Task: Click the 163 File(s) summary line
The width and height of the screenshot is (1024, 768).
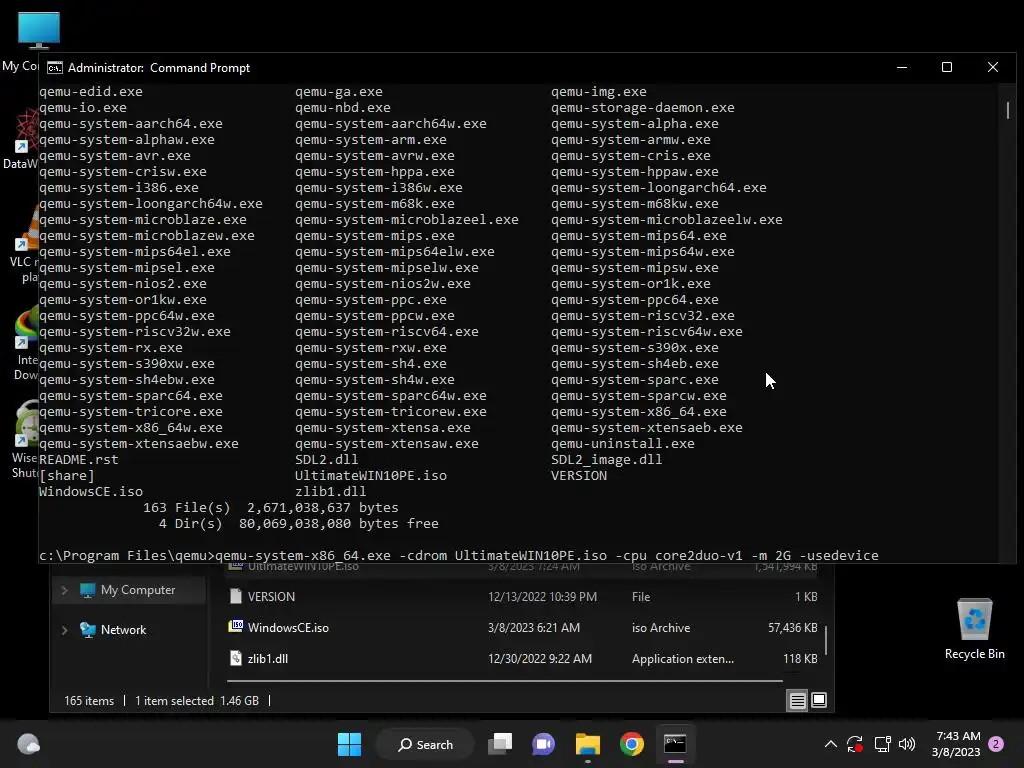Action: pos(270,507)
